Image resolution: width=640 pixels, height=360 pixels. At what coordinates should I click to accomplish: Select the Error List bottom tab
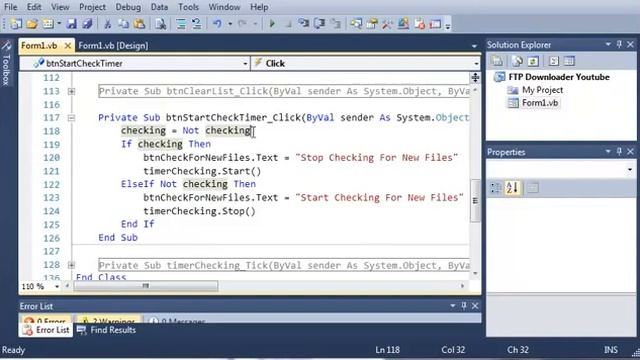pos(46,330)
